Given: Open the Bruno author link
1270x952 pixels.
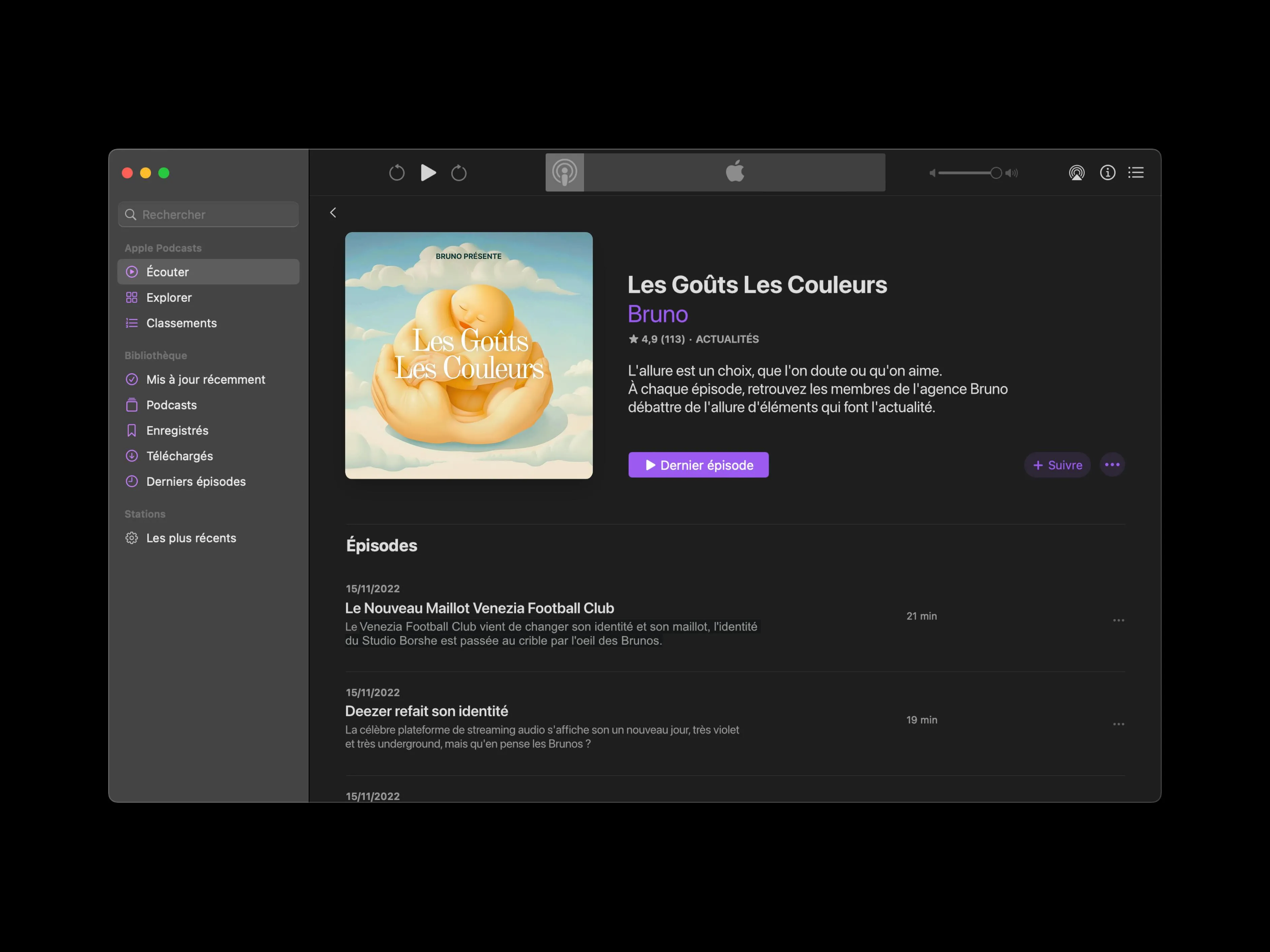Looking at the screenshot, I should coord(657,314).
